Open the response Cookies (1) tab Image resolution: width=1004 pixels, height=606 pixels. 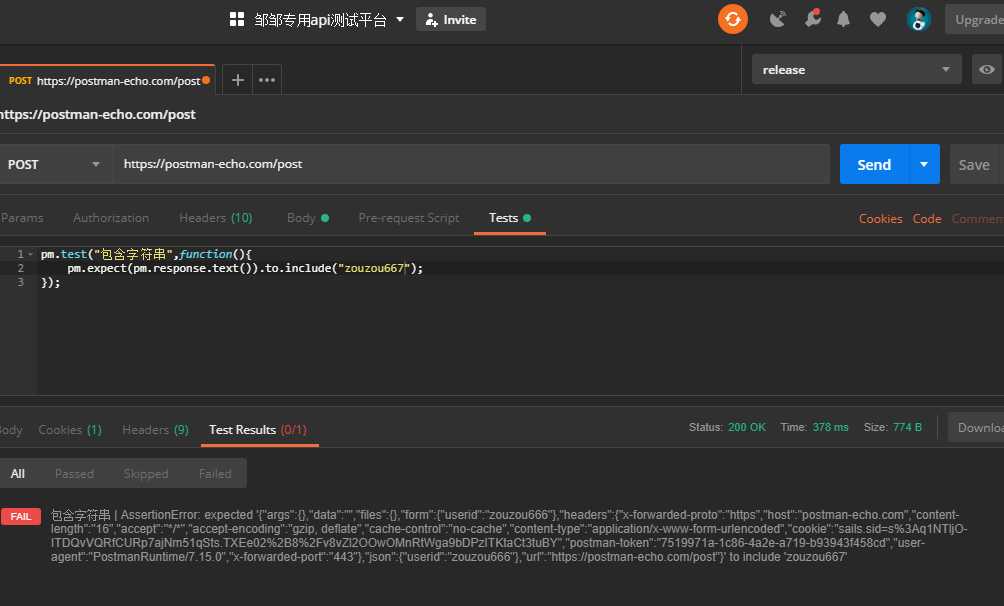(x=70, y=429)
